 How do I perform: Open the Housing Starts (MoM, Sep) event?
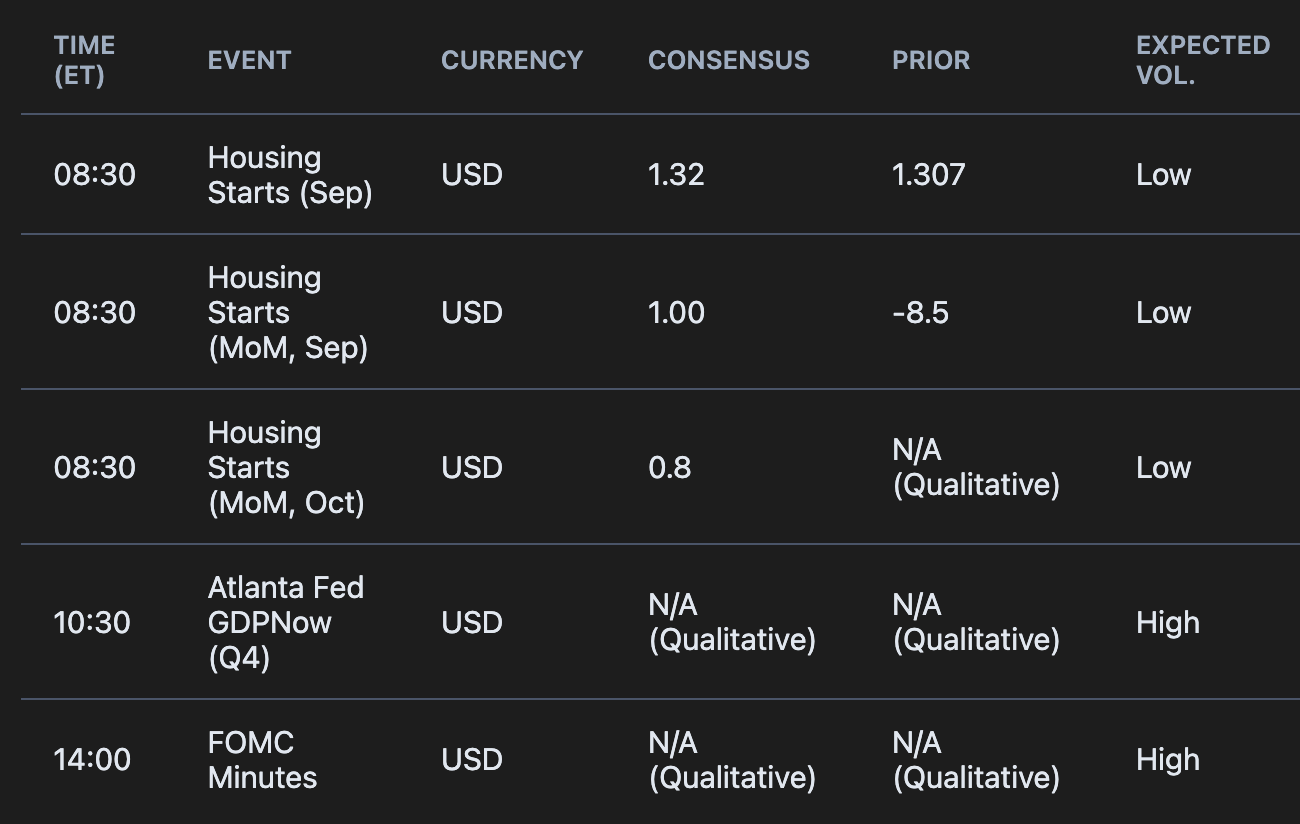288,312
